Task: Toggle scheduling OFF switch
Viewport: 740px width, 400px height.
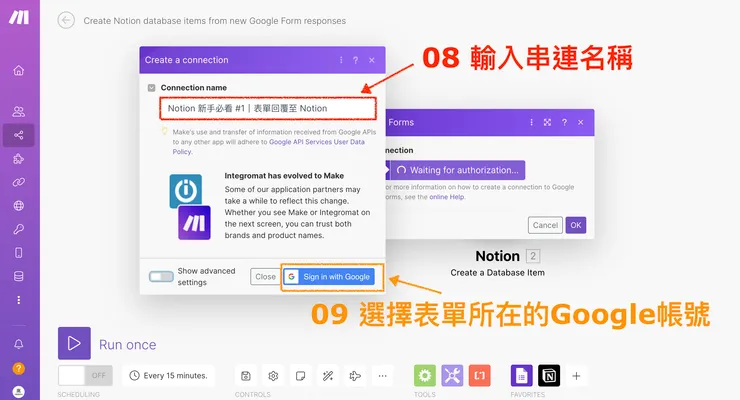Action: pyautogui.click(x=85, y=375)
